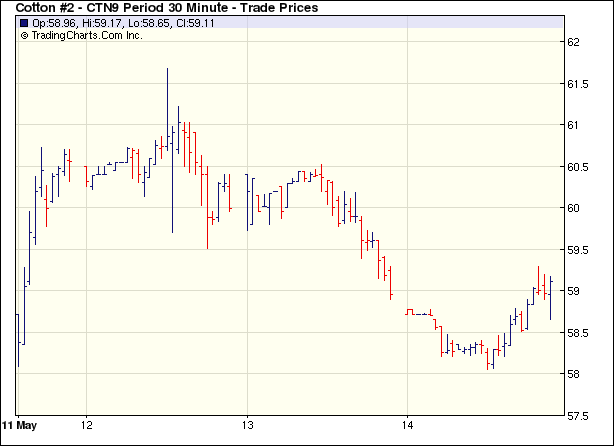
Task: Click the 59.5 price axis label
Action: 578,250
